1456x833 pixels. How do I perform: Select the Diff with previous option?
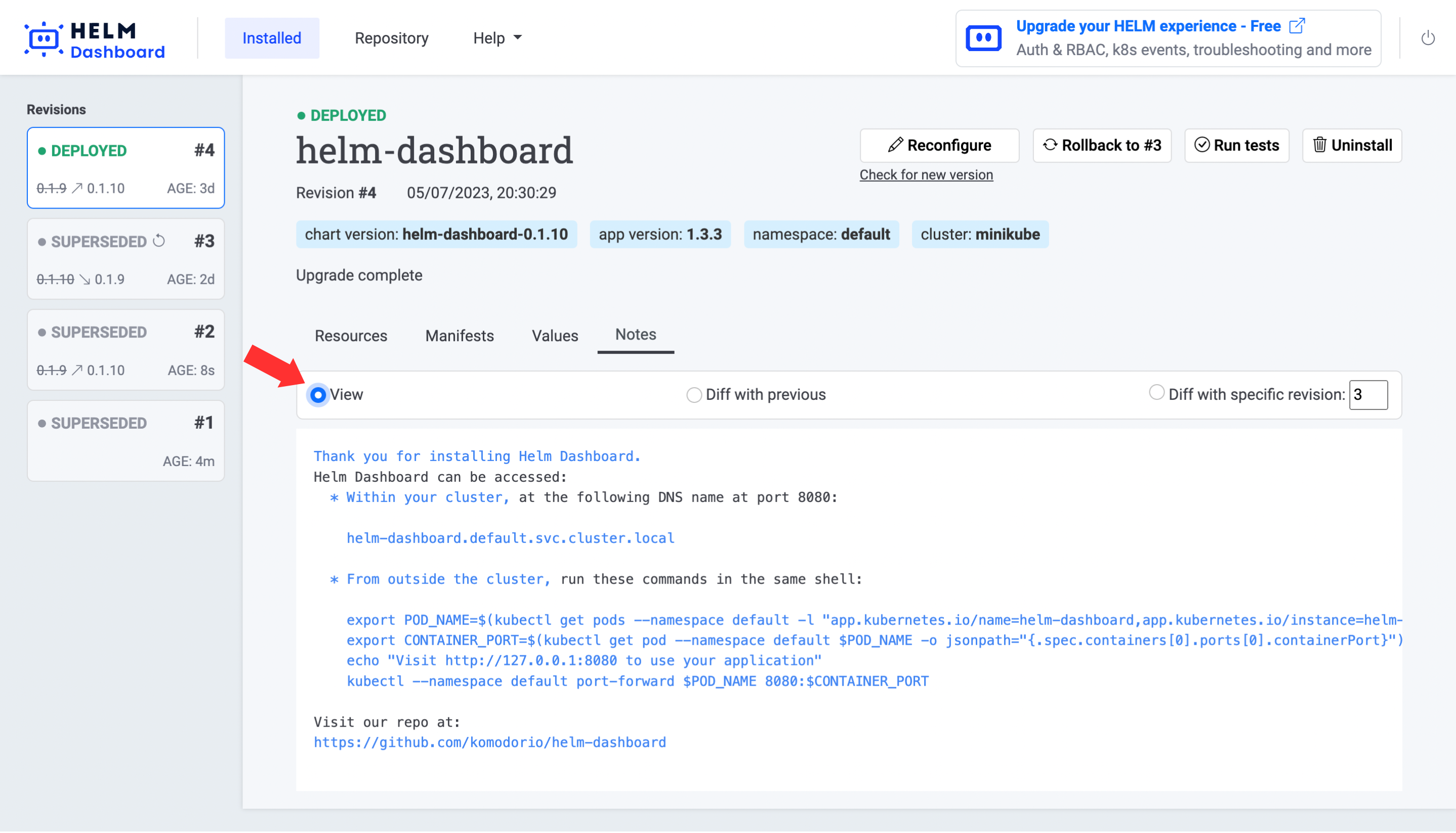694,395
